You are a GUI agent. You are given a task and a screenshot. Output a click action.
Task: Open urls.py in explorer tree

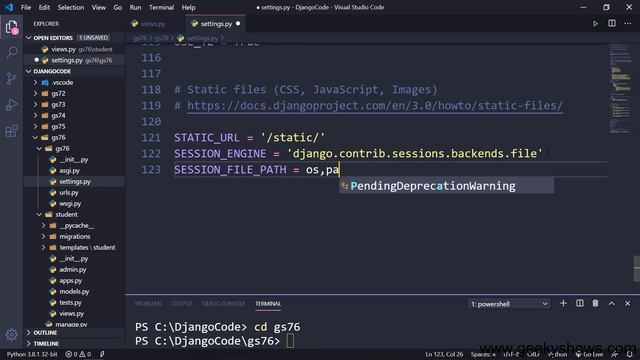click(x=69, y=193)
